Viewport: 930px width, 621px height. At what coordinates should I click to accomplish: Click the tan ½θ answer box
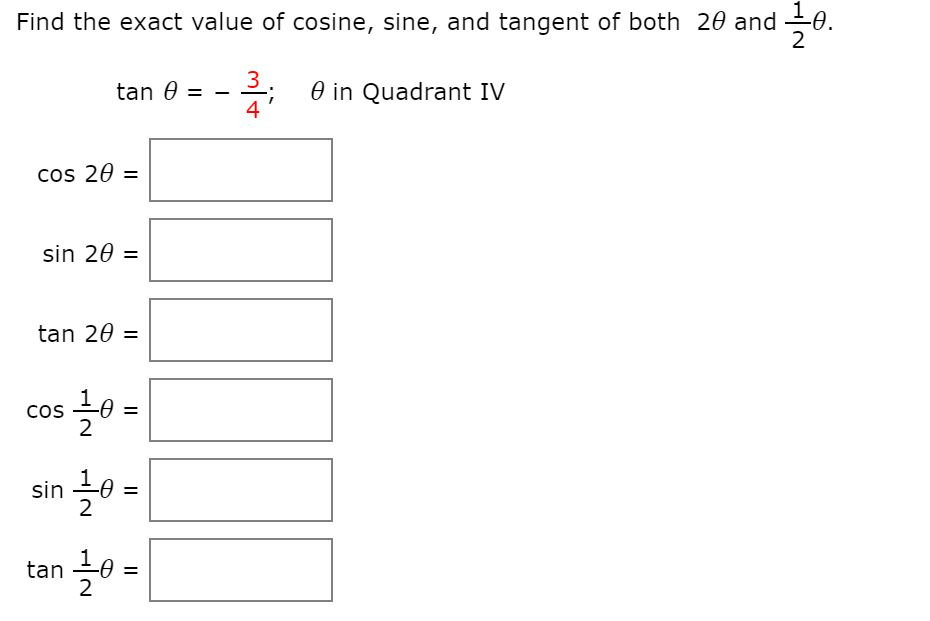coord(240,570)
